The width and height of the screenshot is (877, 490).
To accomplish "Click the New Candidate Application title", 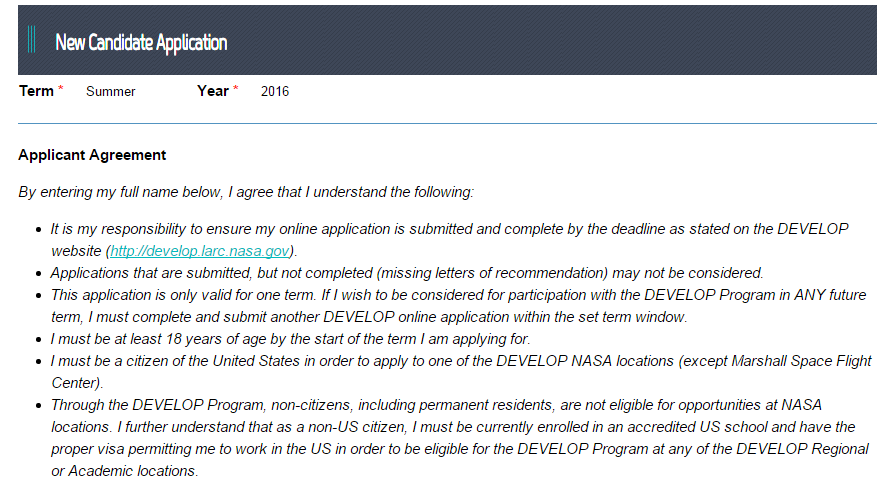I will point(141,42).
